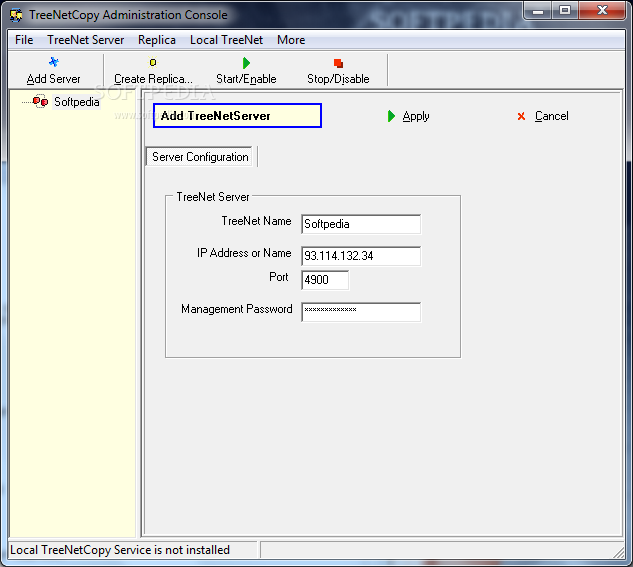The image size is (633, 567).
Task: Click the 'IP Address or Name' label
Action: tap(244, 253)
